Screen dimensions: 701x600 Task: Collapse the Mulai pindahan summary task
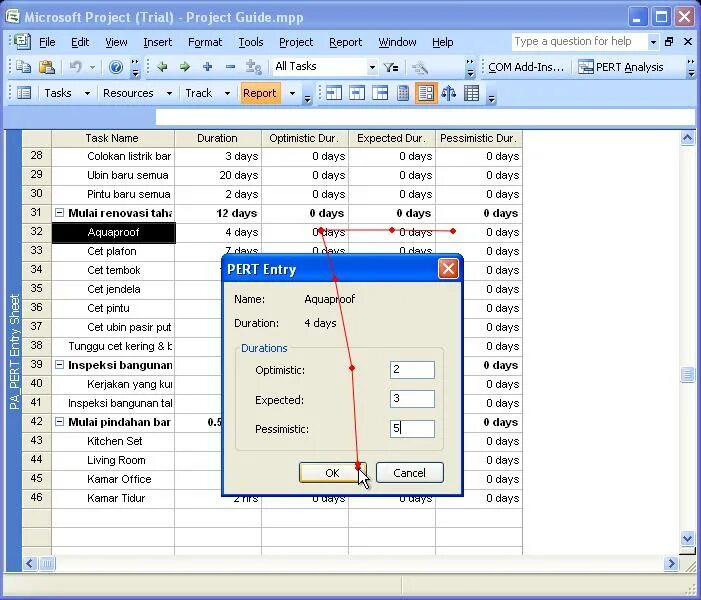[59, 422]
